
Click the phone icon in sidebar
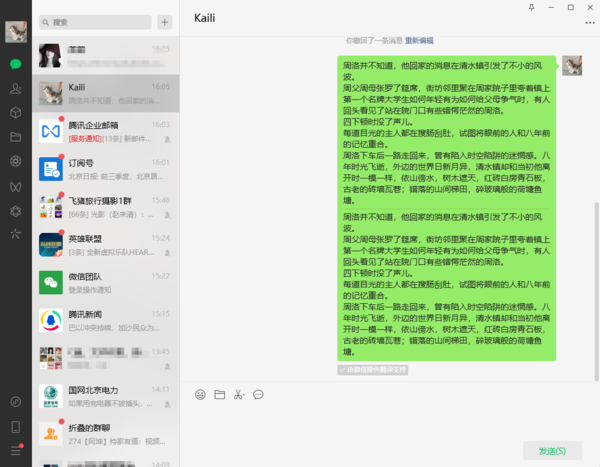tap(16, 427)
